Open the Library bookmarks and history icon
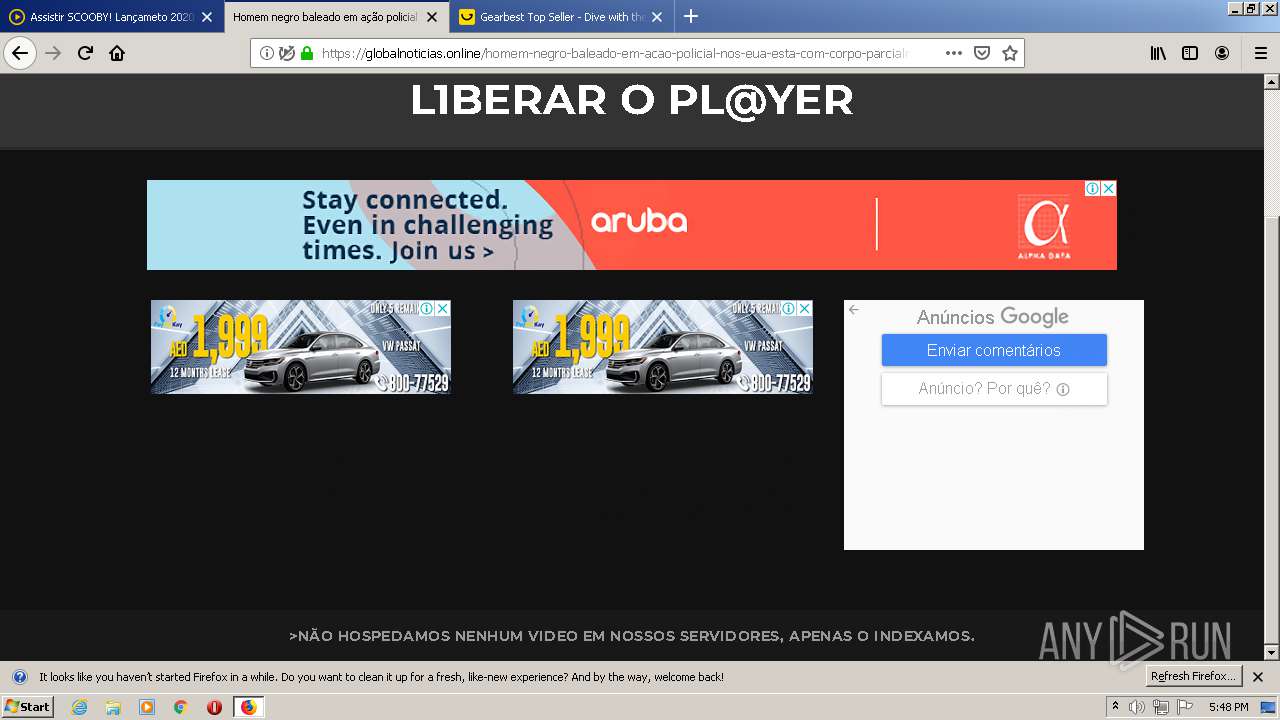The height and width of the screenshot is (720, 1280). click(1158, 53)
